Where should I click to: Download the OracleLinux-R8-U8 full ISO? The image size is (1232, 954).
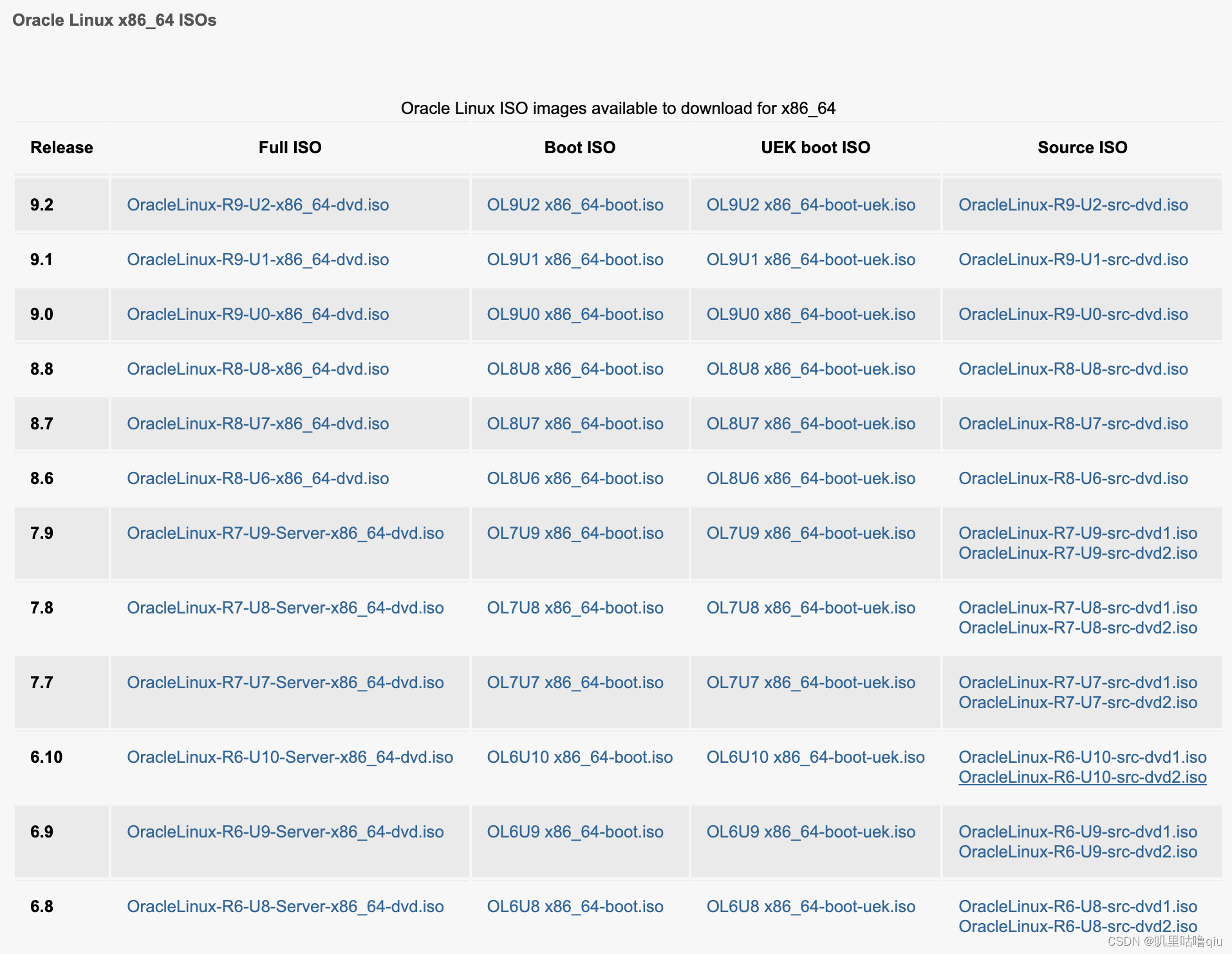click(259, 369)
